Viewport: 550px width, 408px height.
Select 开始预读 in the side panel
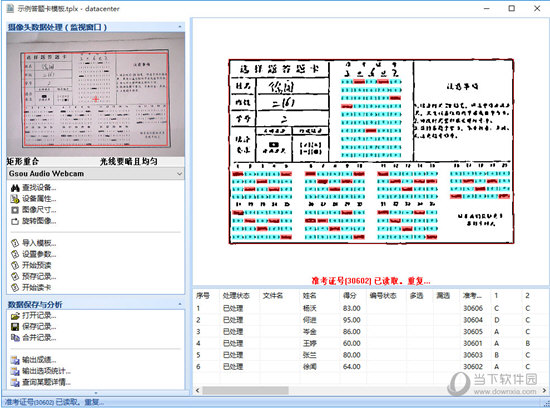tap(36, 265)
